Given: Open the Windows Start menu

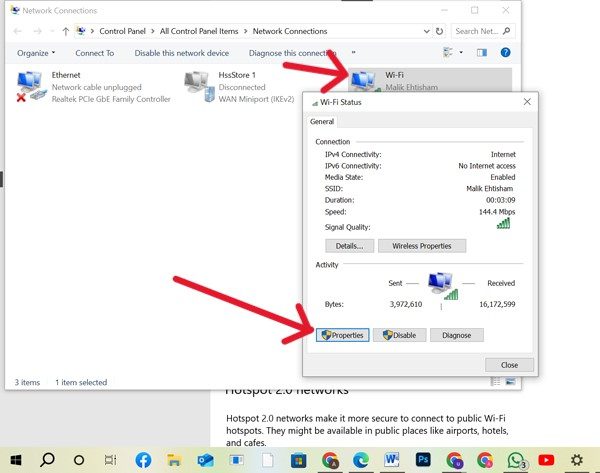Looking at the screenshot, I should click(x=16, y=460).
